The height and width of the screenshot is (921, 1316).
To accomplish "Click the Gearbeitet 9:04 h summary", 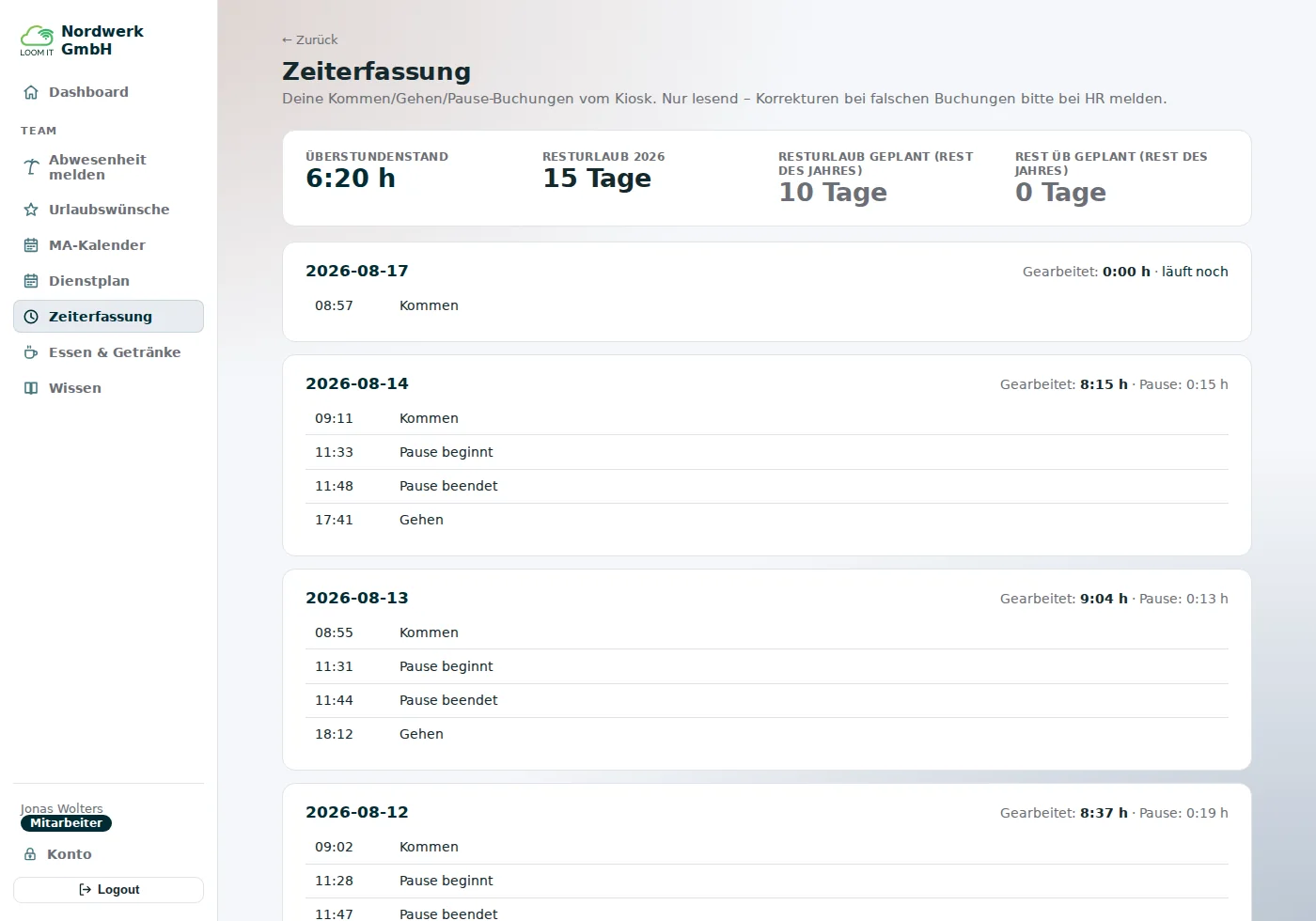I will (x=1114, y=599).
